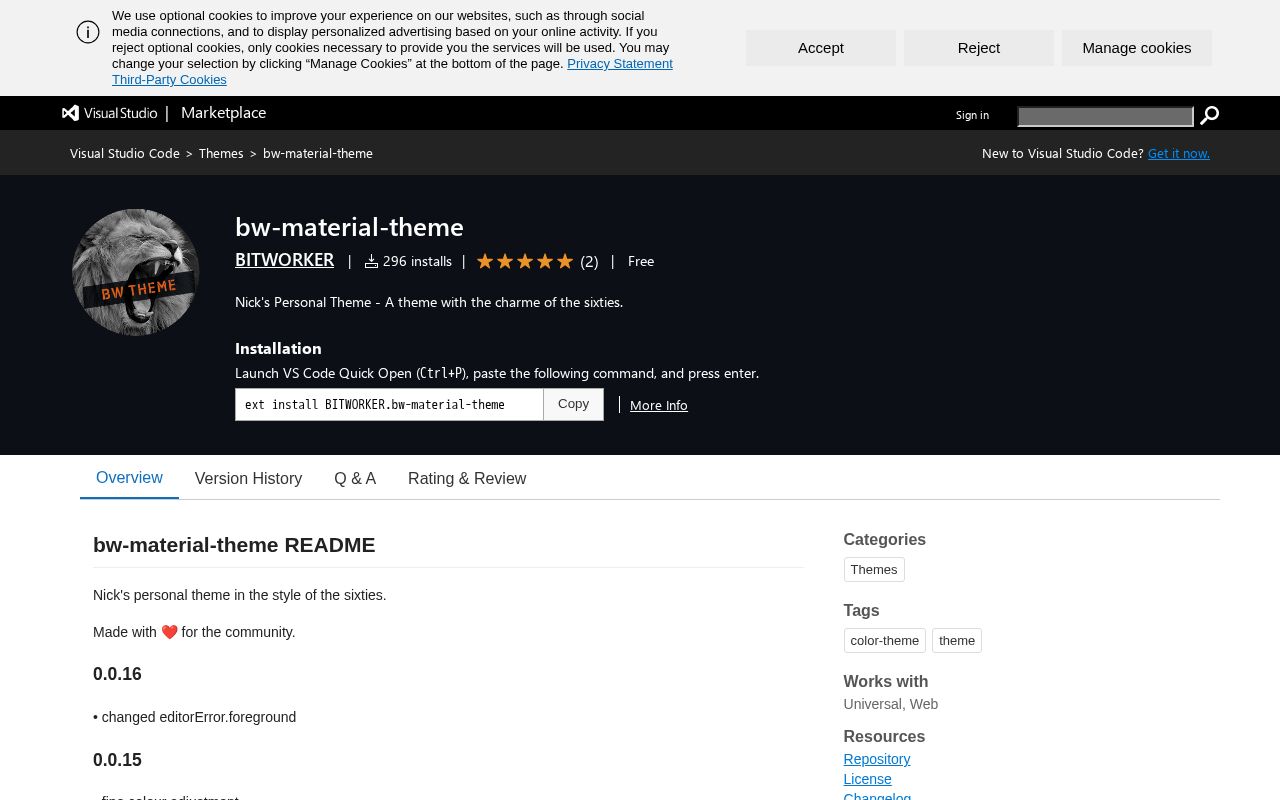Click the 'Universal, Web' text
This screenshot has width=1280, height=800.
click(x=891, y=704)
